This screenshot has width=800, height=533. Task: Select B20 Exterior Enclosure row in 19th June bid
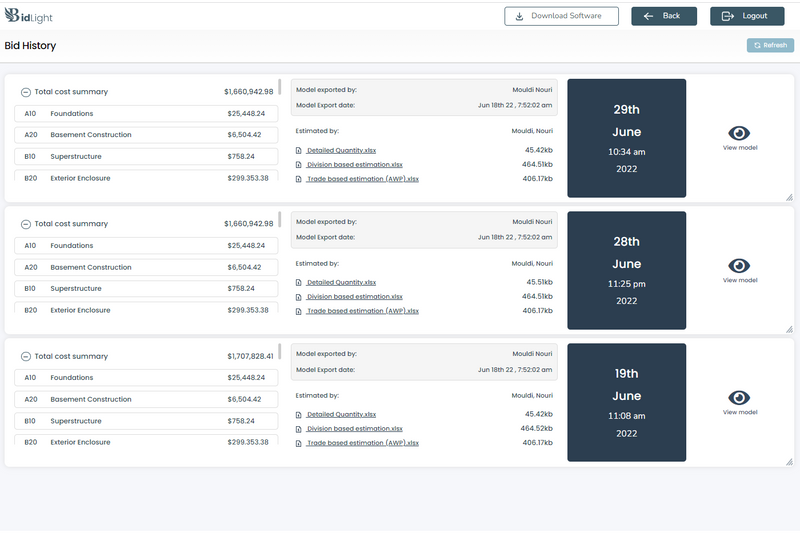coord(146,440)
